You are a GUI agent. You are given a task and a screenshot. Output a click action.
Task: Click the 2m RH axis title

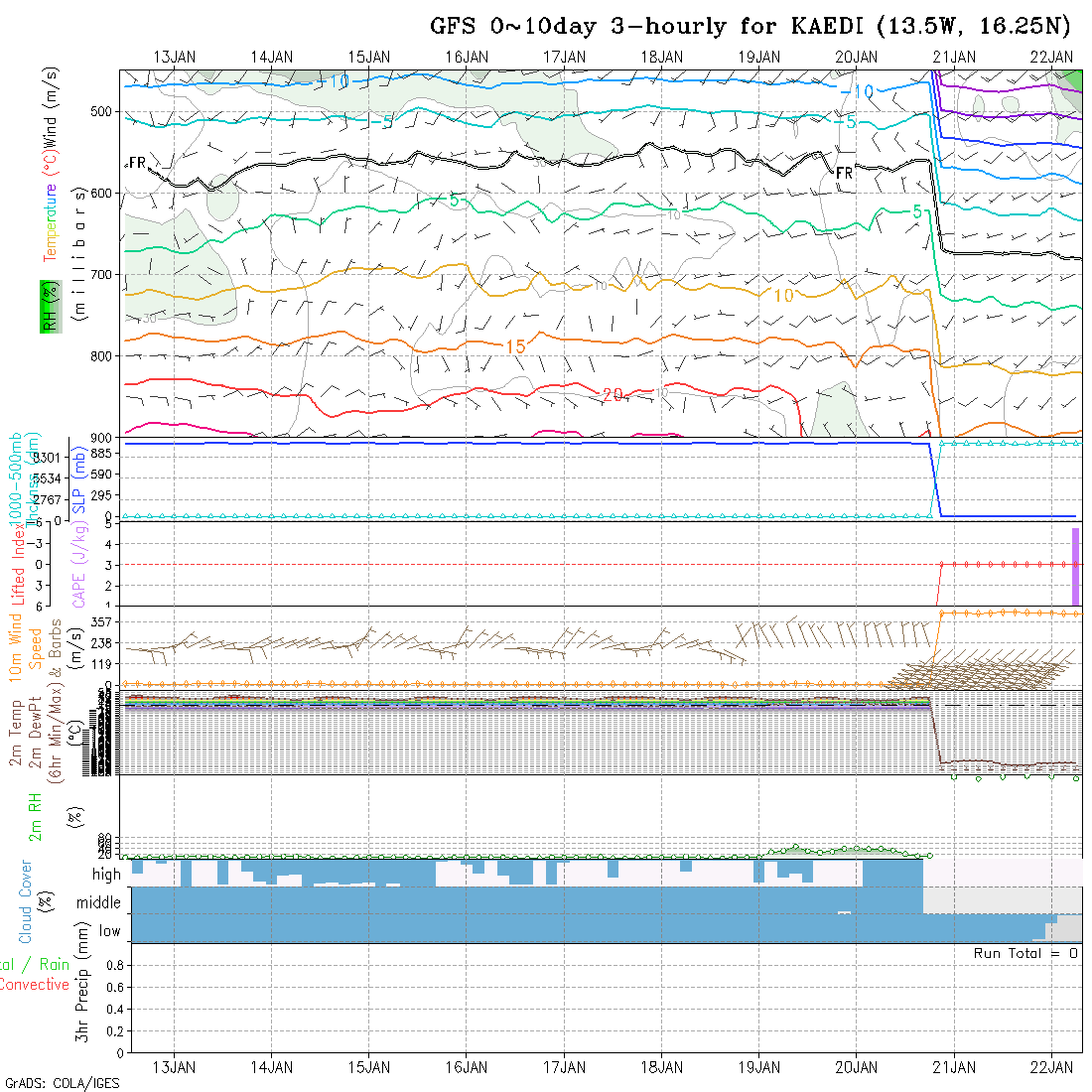pyautogui.click(x=35, y=817)
